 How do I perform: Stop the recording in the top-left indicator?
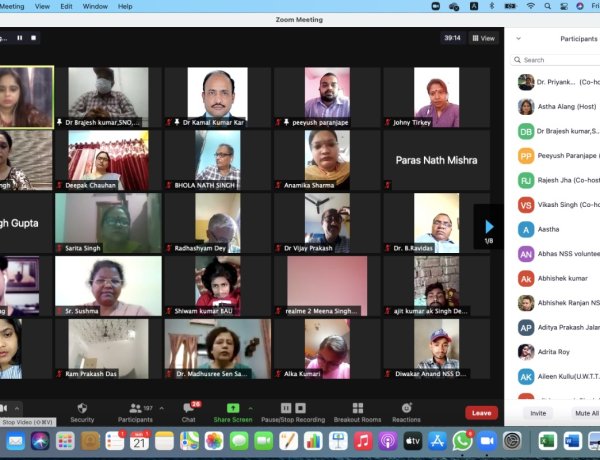33,38
